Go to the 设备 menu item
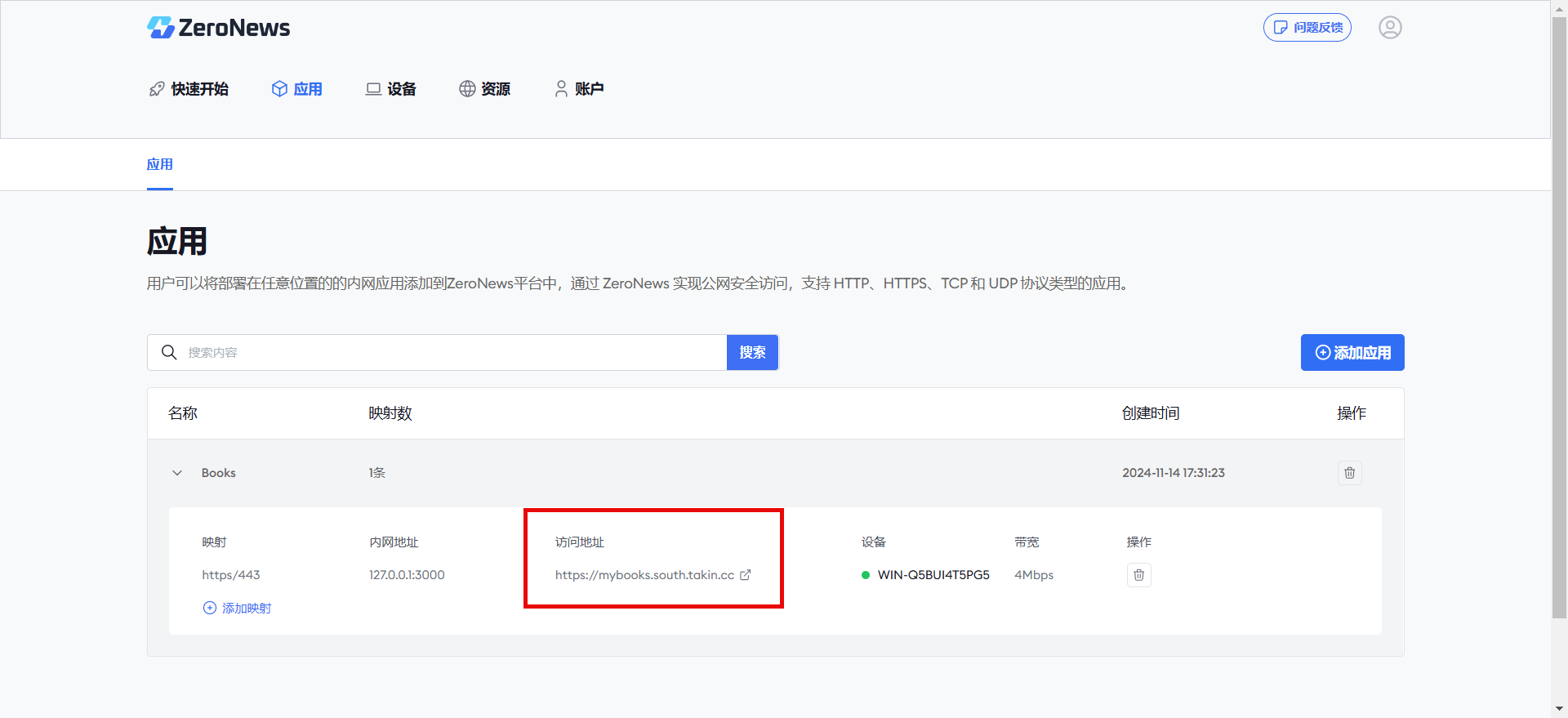This screenshot has height=718, width=1568. (390, 89)
